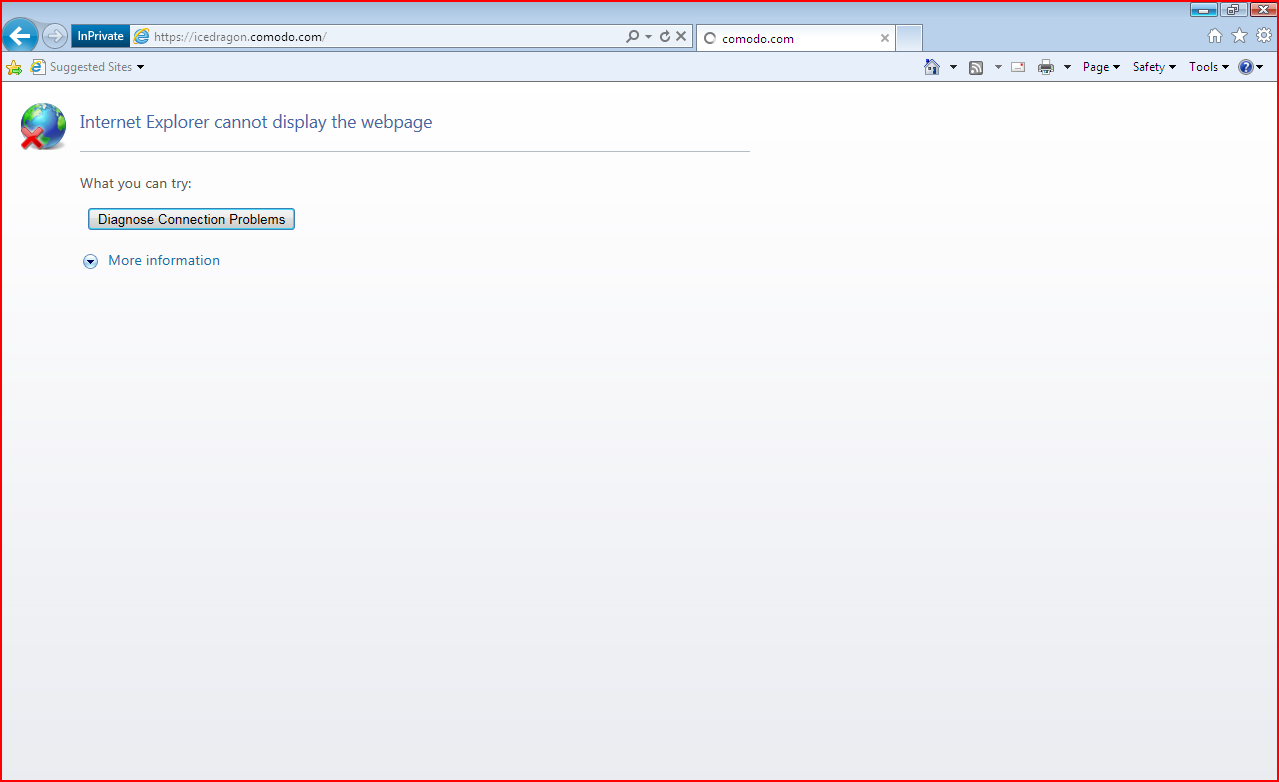1279x782 pixels.
Task: Open a new tab
Action: click(908, 38)
